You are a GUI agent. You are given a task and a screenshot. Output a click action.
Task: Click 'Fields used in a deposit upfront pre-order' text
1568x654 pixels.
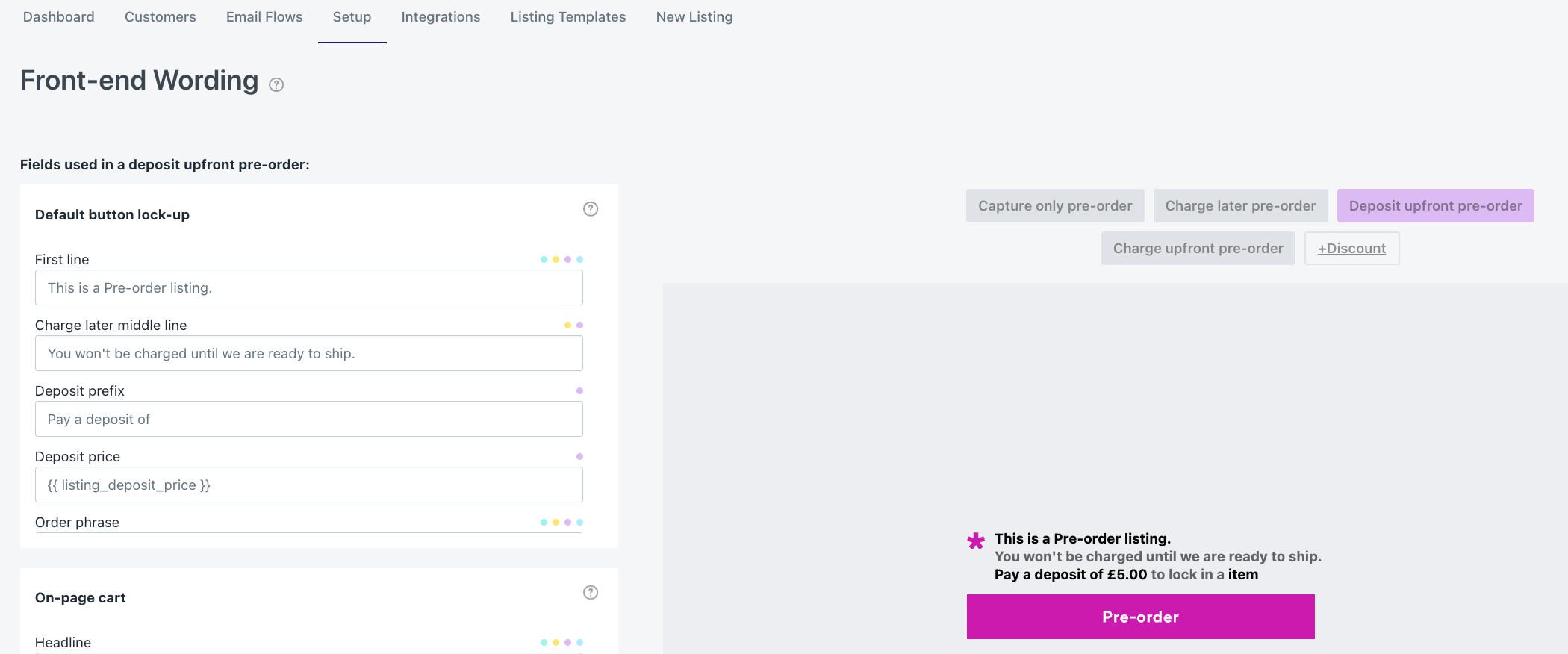(164, 165)
